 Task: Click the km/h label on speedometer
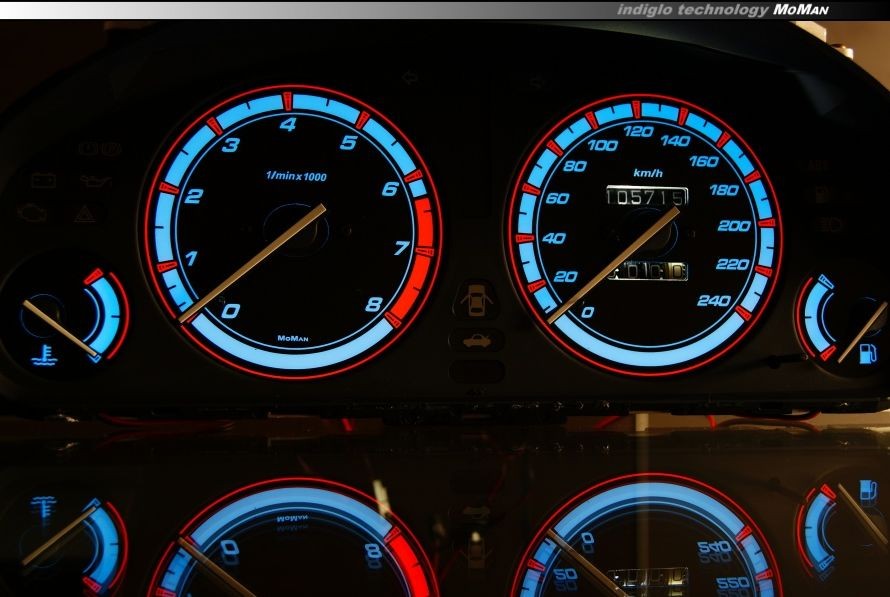[646, 172]
